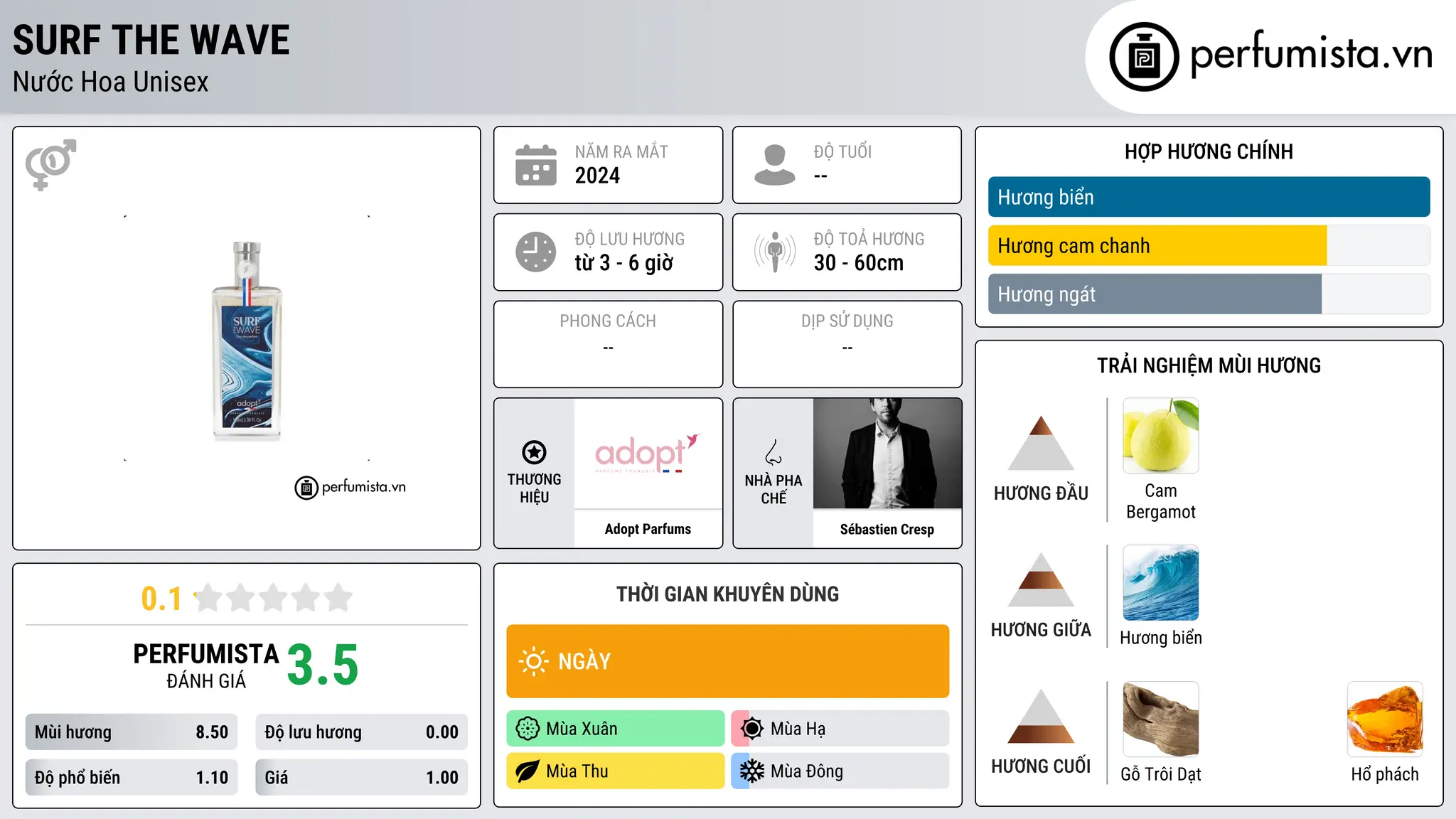The width and height of the screenshot is (1456, 819).
Task: Click the Năm ra mắt label
Action: (x=621, y=151)
